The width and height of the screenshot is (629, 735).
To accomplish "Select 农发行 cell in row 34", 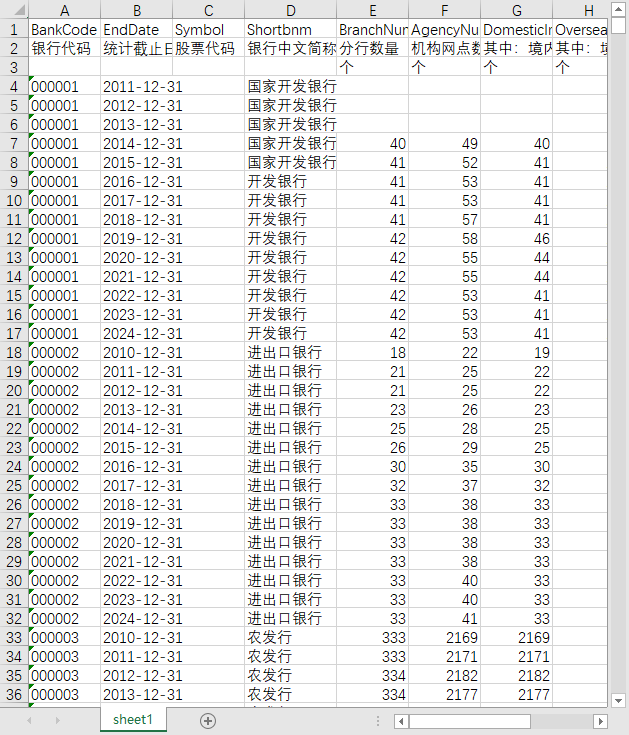I will [291, 656].
